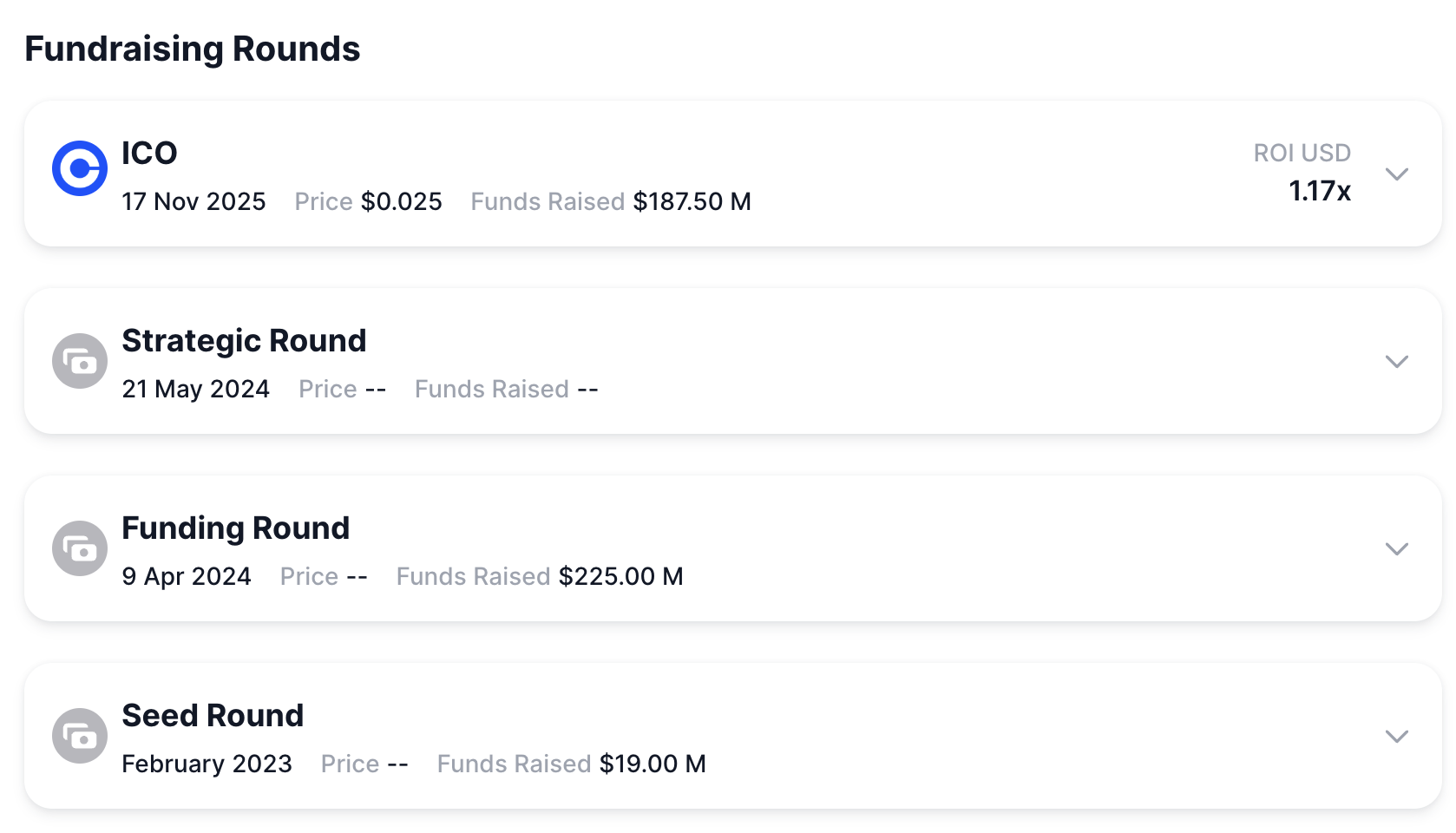Screen dimensions: 1456x833
Task: Click the ROI USD 1.17x value
Action: click(1319, 191)
